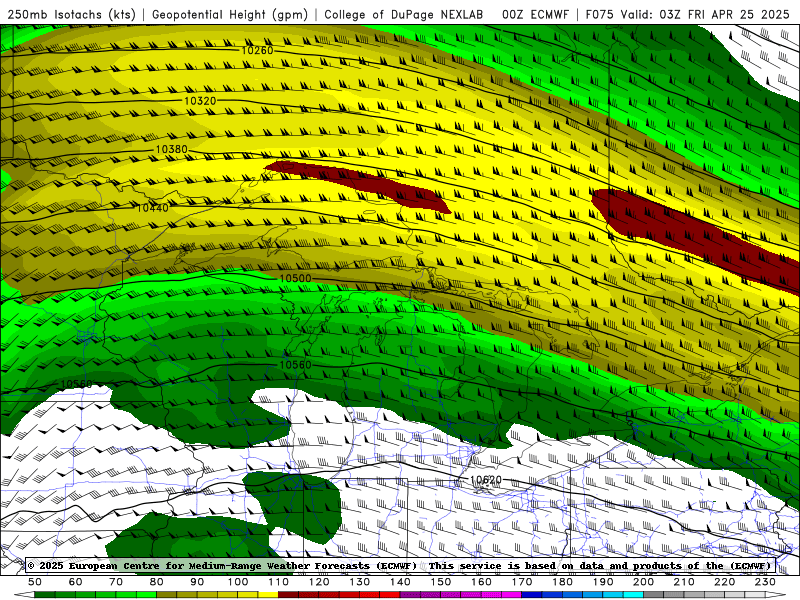Click the 100 knot legend value

click(238, 582)
